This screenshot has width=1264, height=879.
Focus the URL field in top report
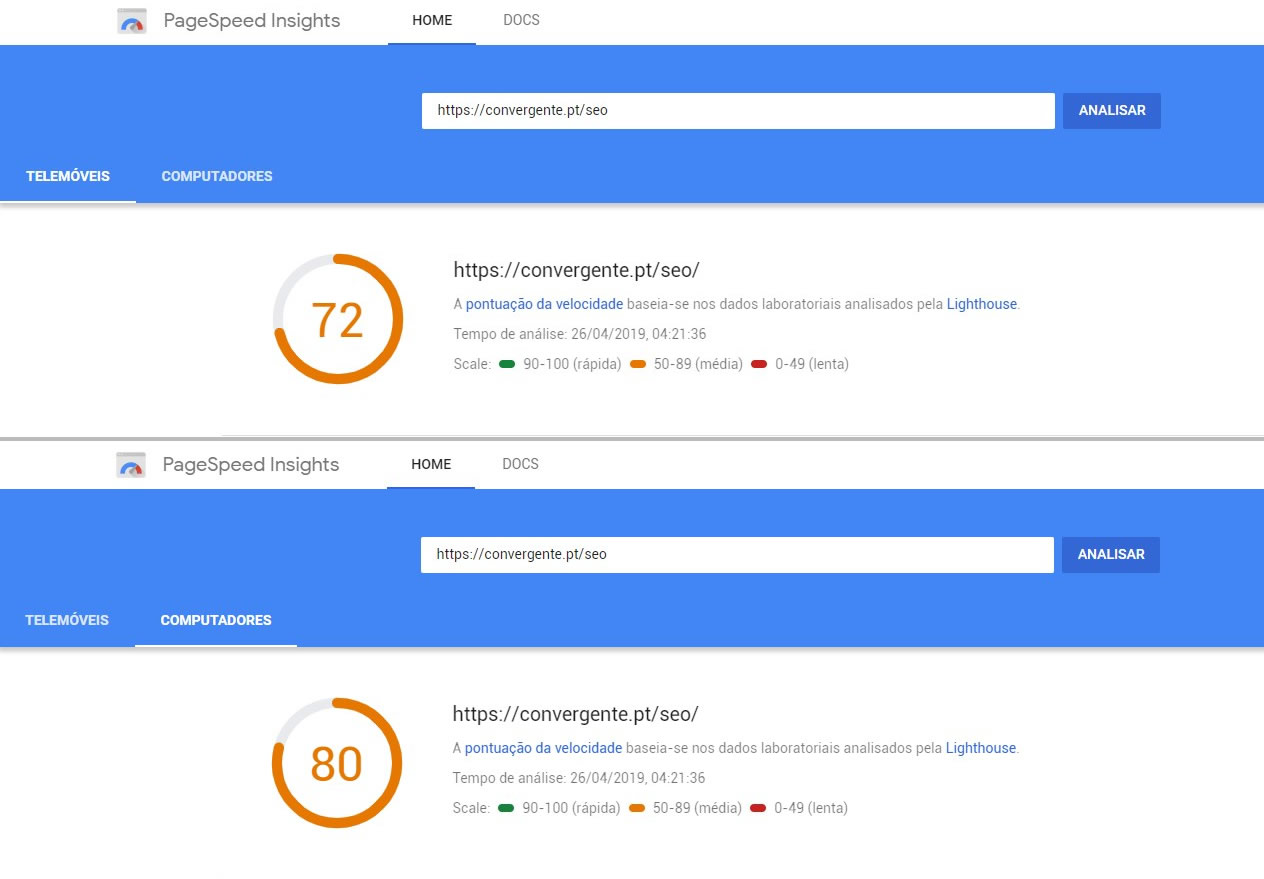(x=738, y=111)
